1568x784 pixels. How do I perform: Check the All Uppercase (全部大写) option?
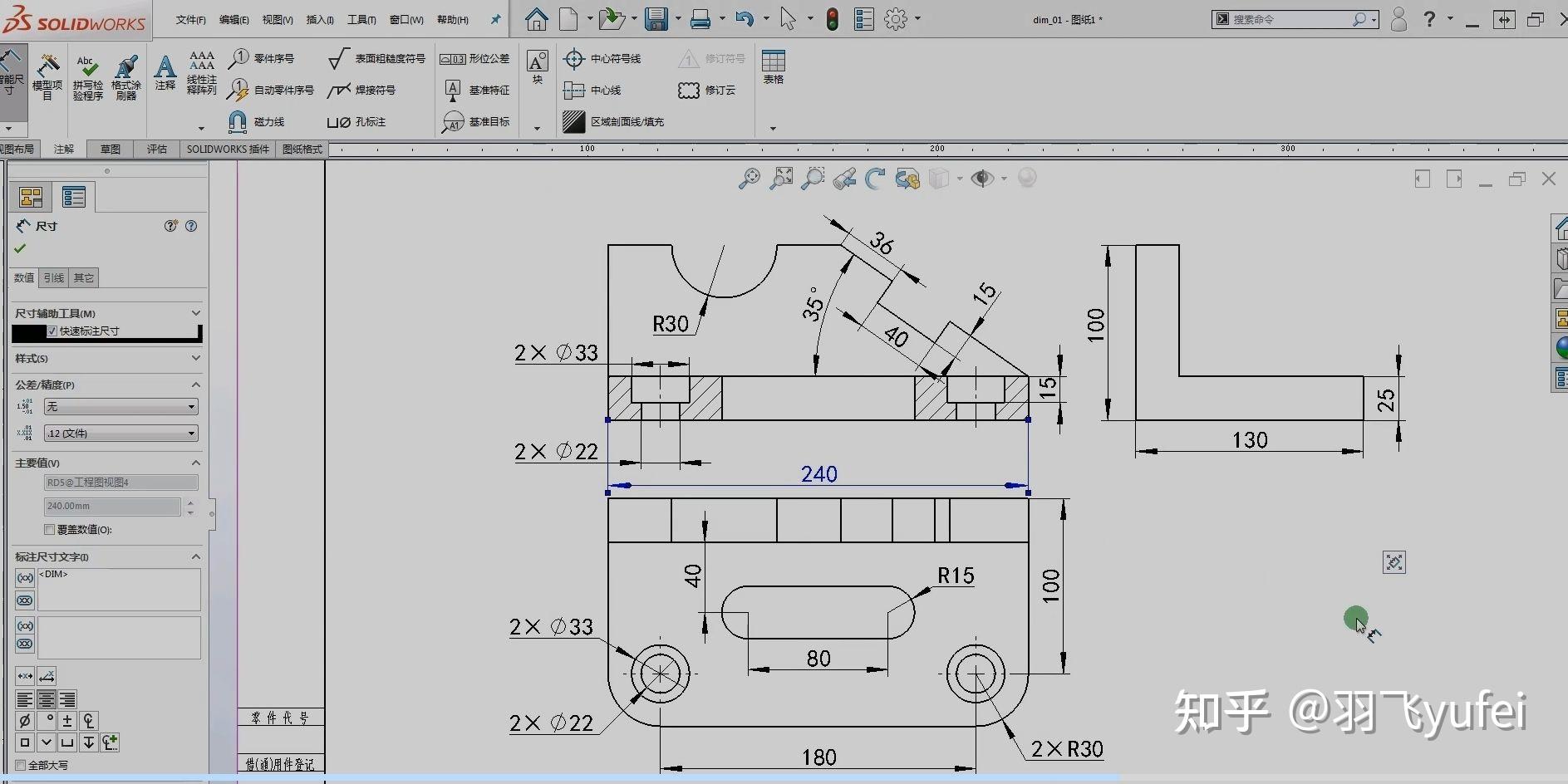21,766
